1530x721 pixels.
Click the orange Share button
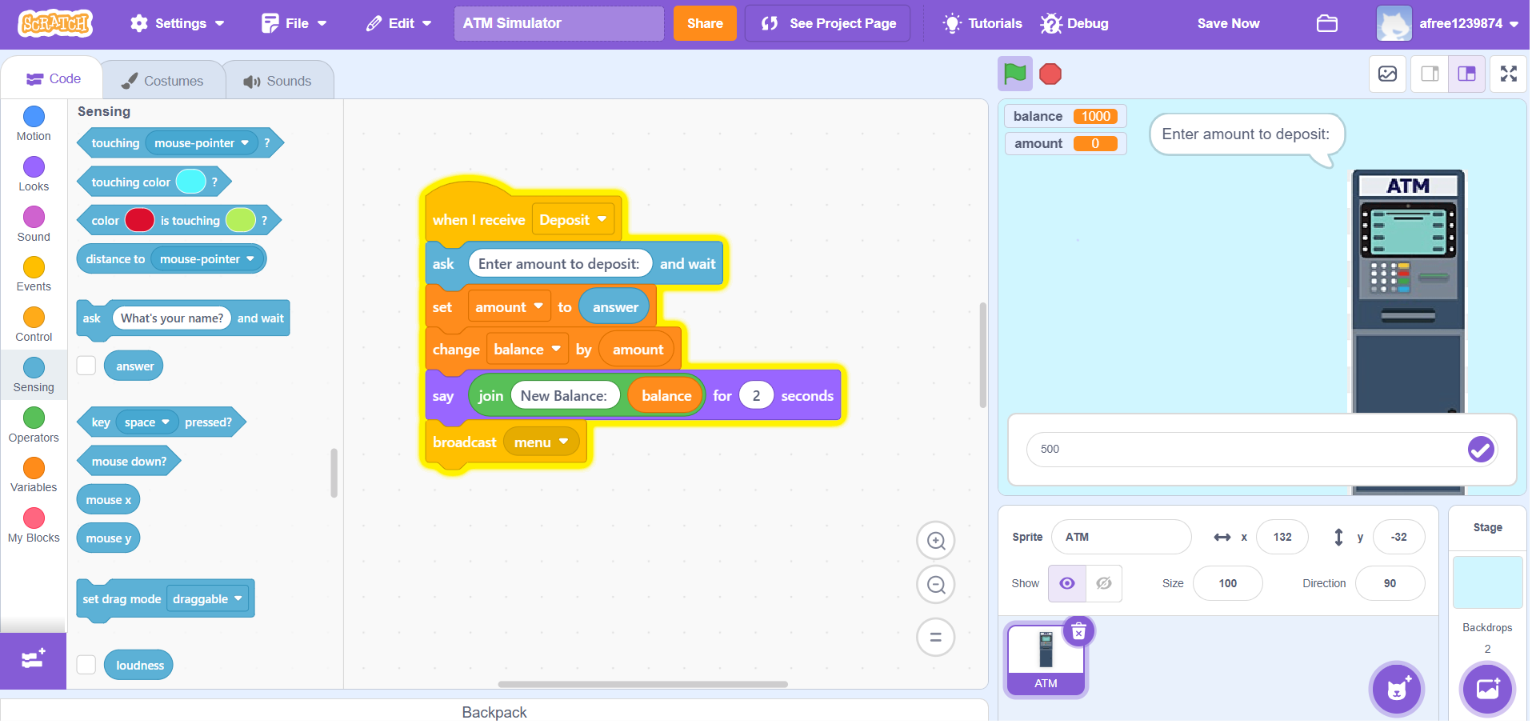coord(705,23)
